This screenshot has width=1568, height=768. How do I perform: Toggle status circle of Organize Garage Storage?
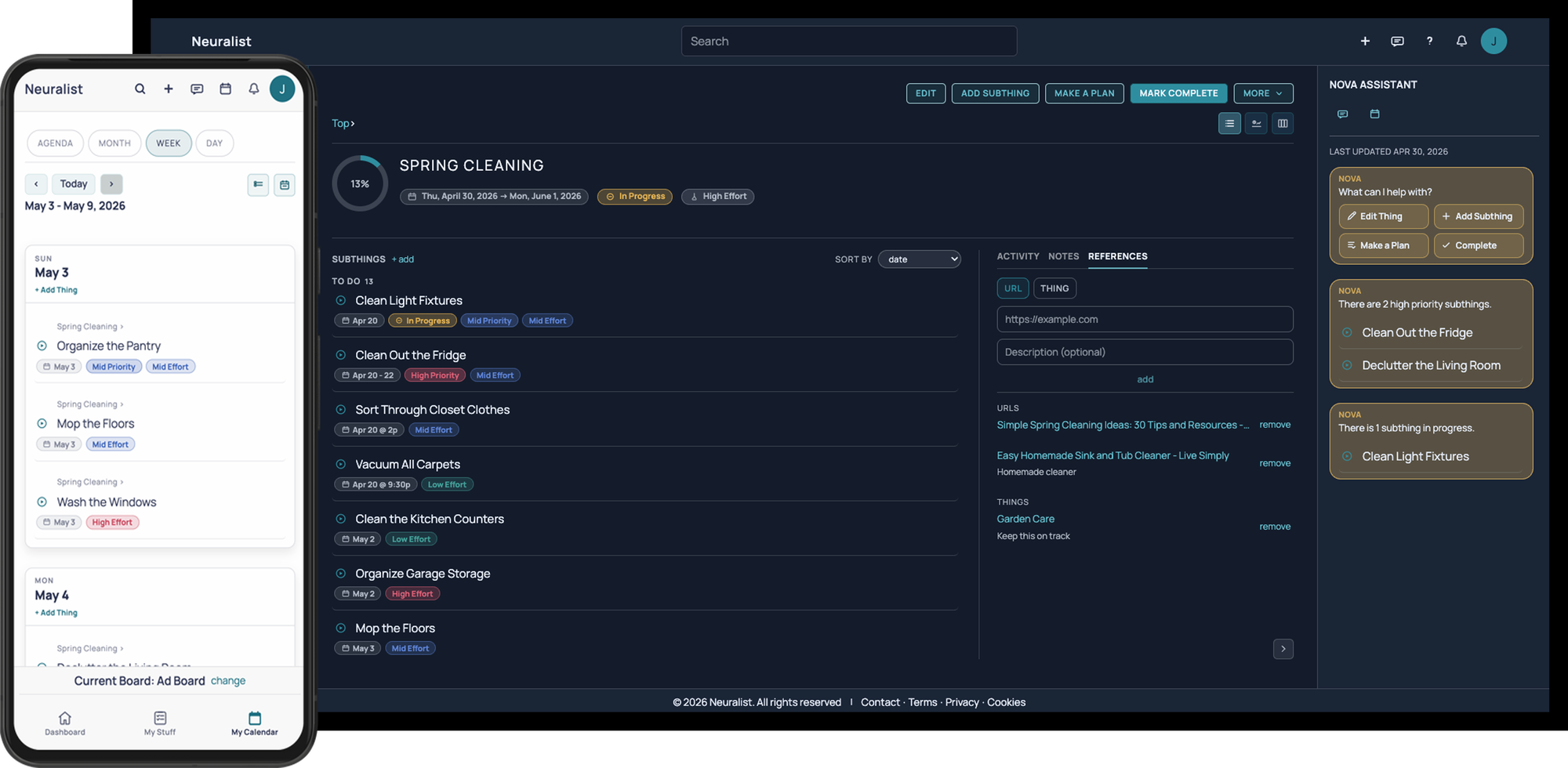[x=341, y=573]
